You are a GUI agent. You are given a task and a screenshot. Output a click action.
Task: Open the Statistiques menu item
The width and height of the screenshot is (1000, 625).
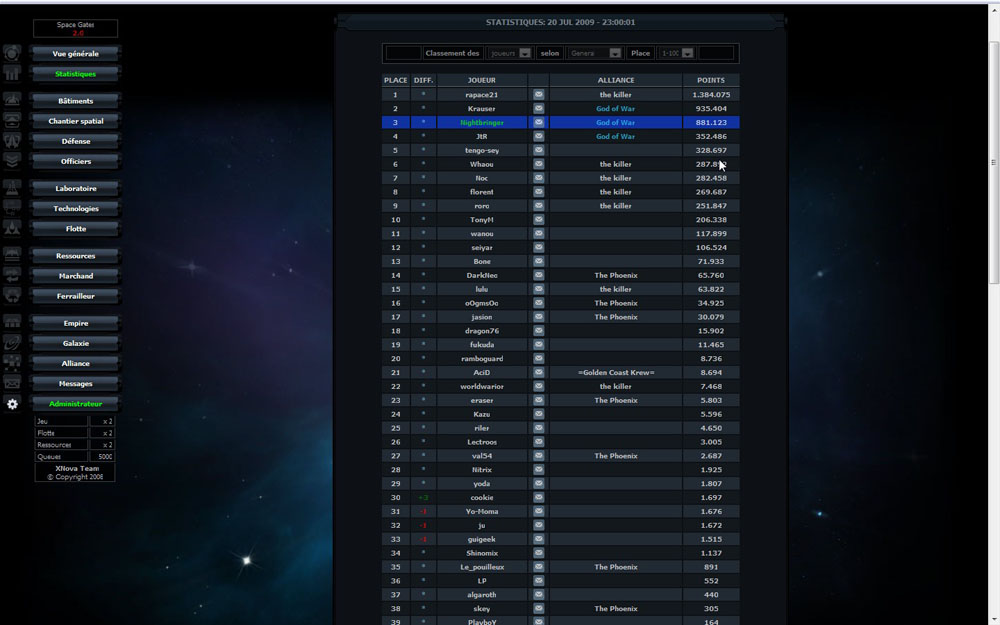pyautogui.click(x=75, y=74)
